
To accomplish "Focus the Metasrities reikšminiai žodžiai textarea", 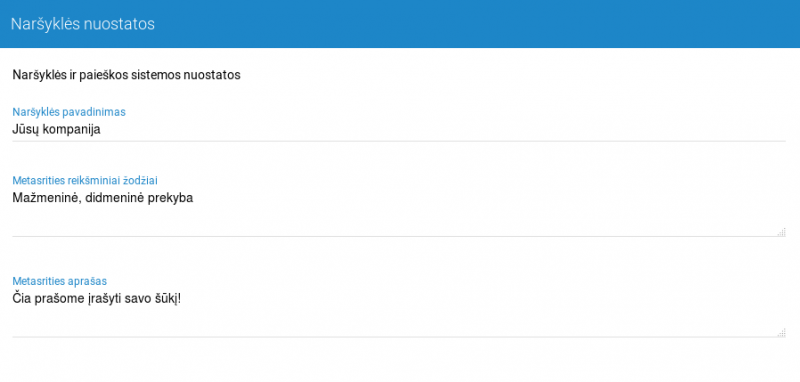I will pyautogui.click(x=398, y=212).
